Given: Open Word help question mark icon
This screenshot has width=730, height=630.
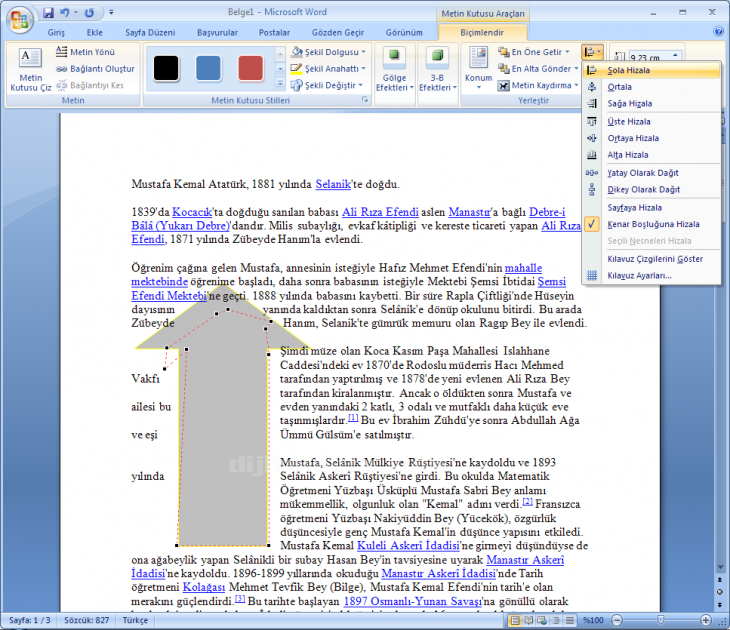Looking at the screenshot, I should tap(718, 32).
